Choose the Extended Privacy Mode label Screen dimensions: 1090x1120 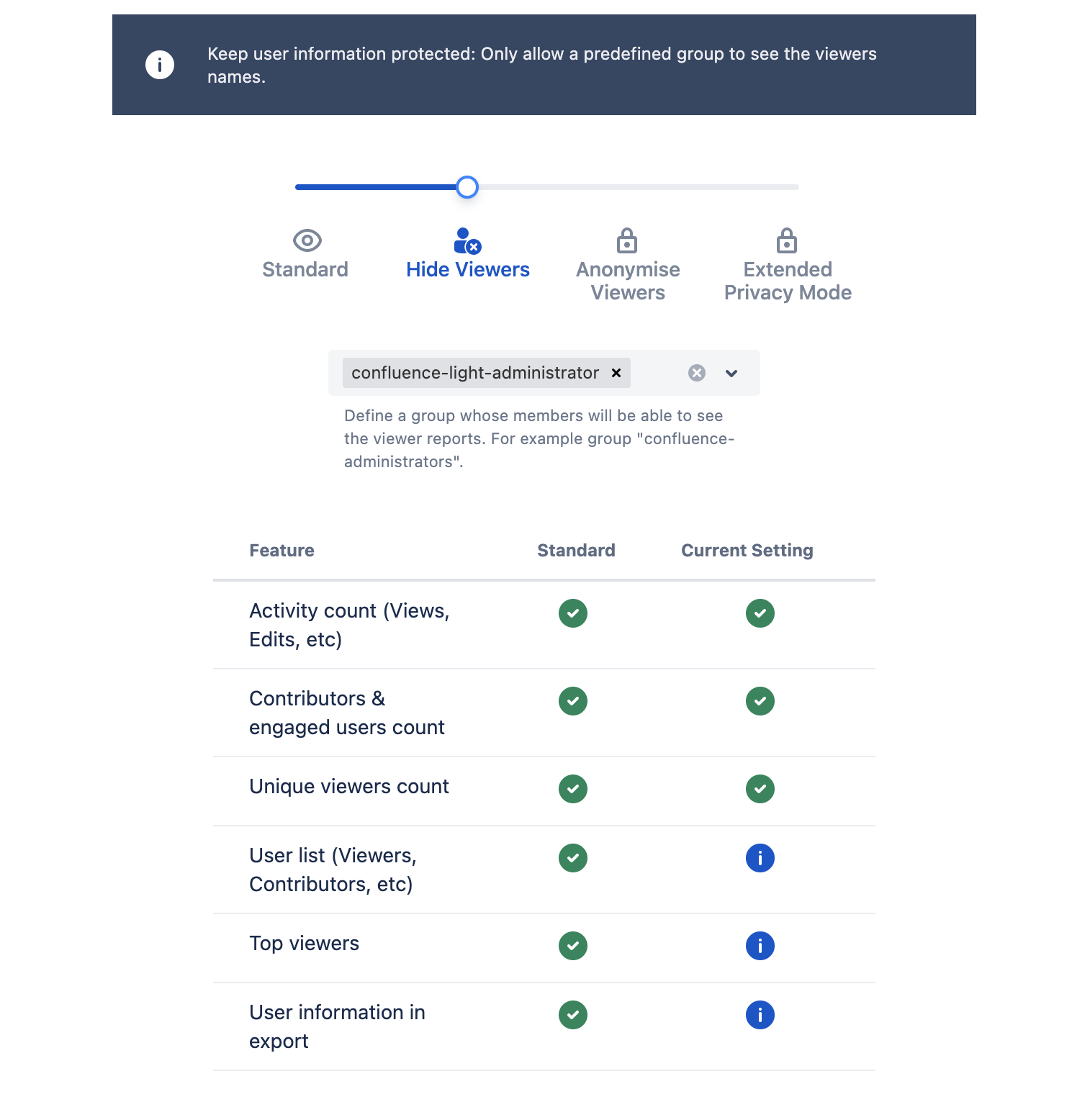point(788,281)
